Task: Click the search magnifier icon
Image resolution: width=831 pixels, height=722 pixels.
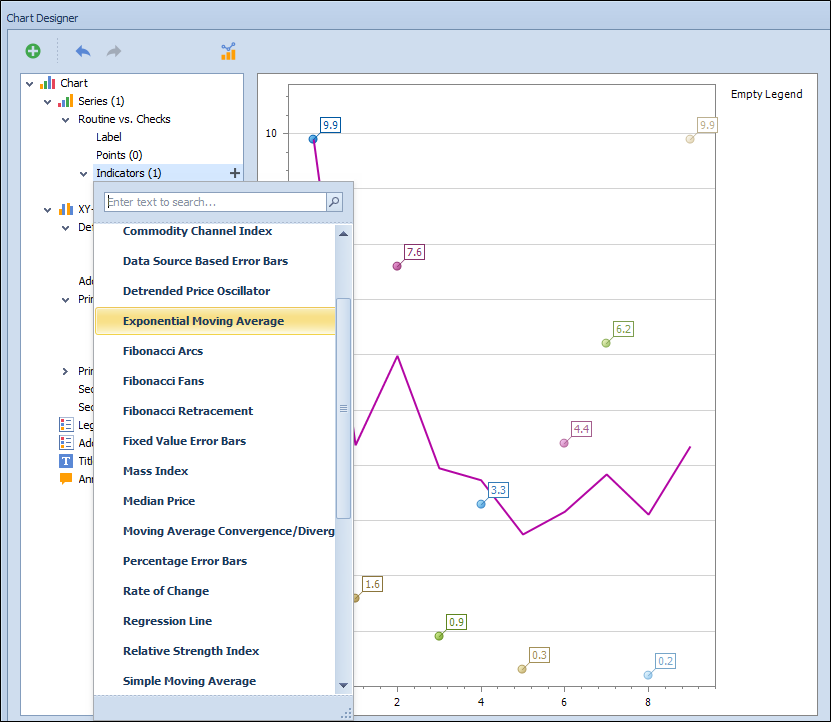Action: click(x=334, y=202)
